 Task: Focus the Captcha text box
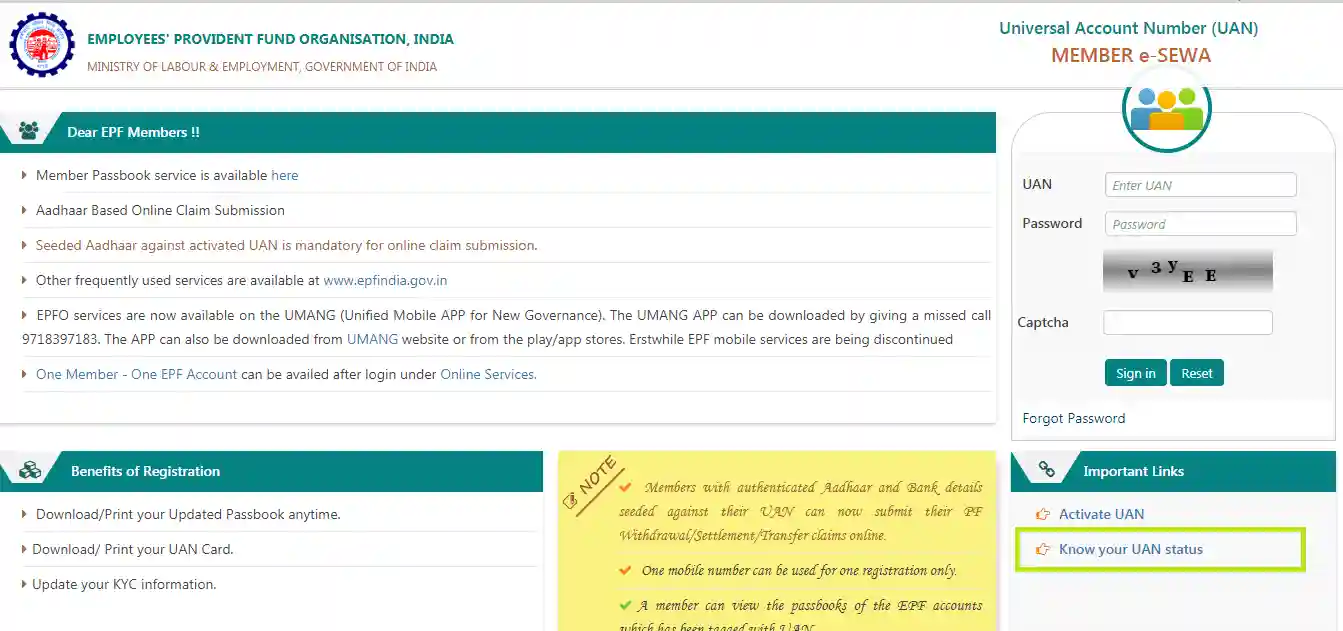click(1187, 322)
